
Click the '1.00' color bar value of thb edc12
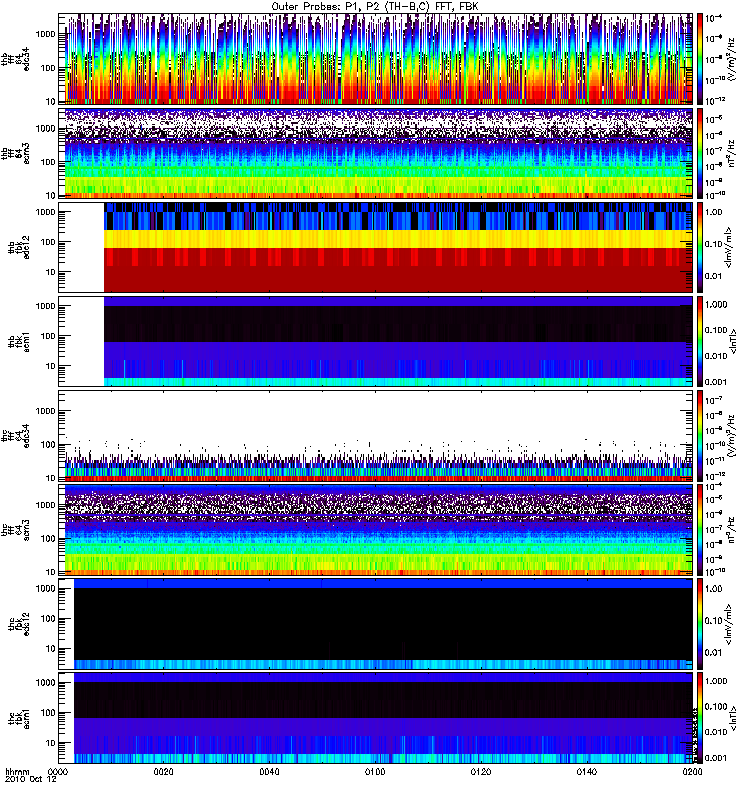coord(714,212)
